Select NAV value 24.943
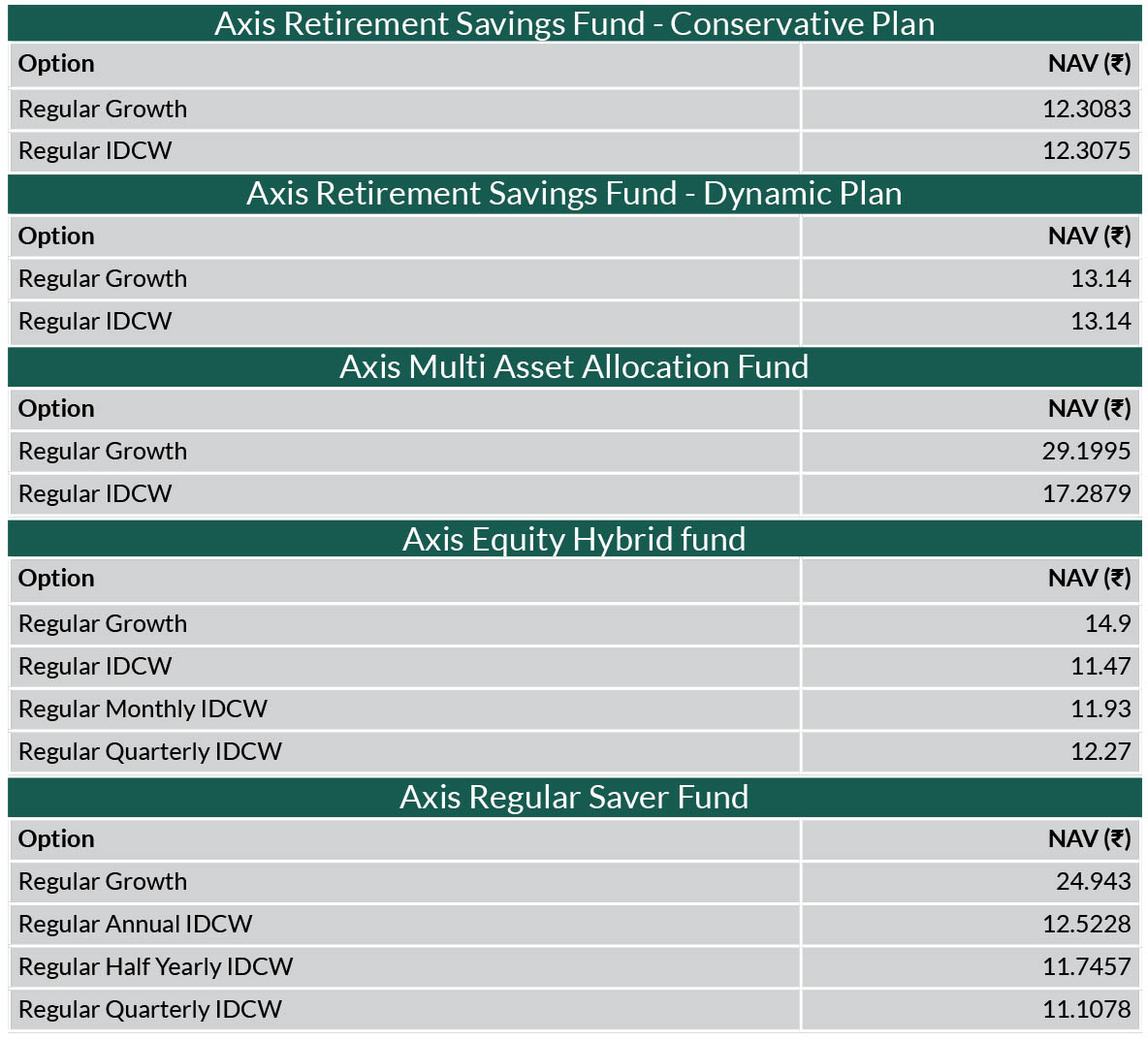The width and height of the screenshot is (1148, 1040). [x=1094, y=882]
